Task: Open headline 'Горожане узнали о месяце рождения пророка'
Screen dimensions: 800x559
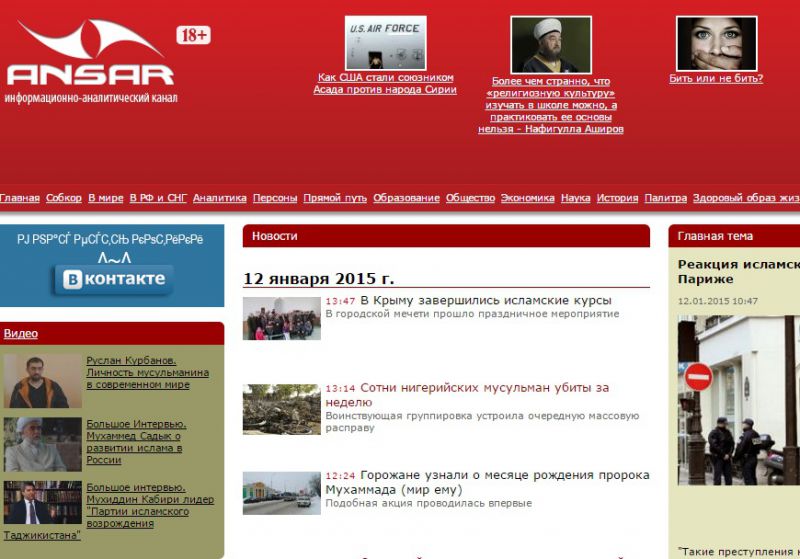Action: pyautogui.click(x=487, y=482)
